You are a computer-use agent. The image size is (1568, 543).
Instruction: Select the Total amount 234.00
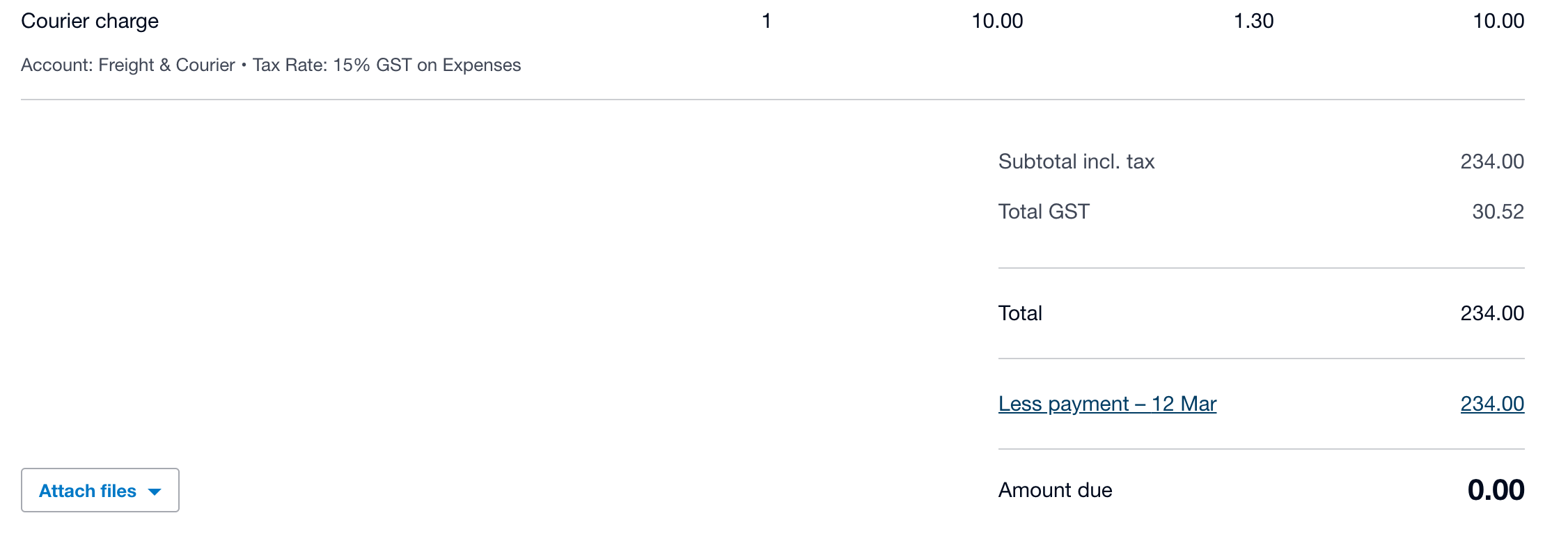1492,313
